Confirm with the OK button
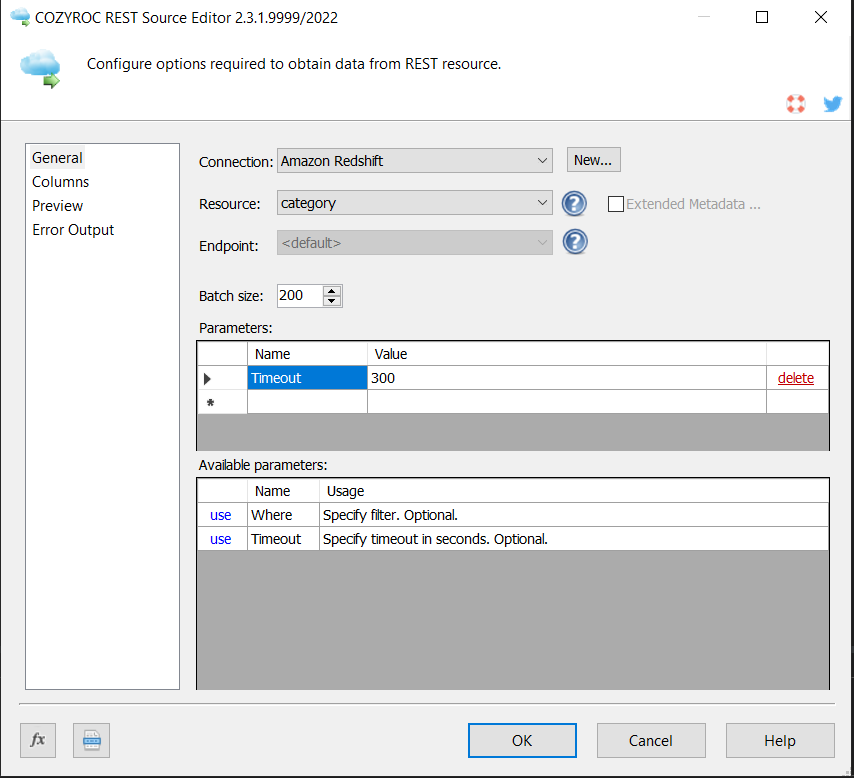Viewport: 854px width, 778px height. point(522,740)
